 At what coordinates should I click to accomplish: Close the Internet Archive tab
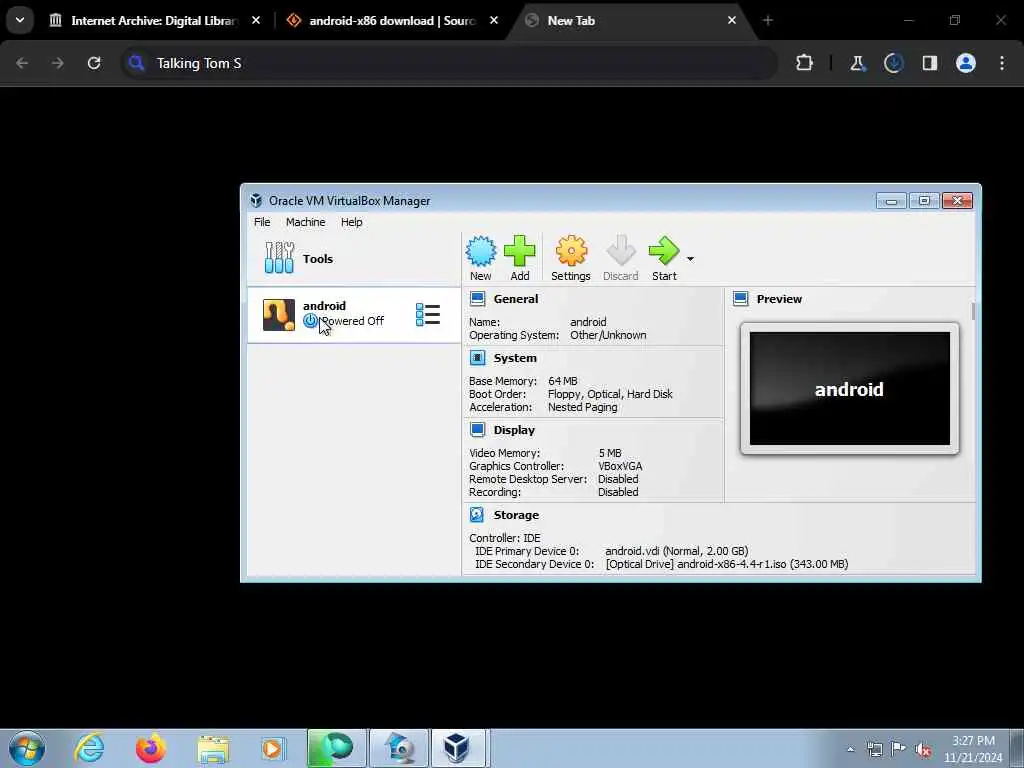(256, 20)
